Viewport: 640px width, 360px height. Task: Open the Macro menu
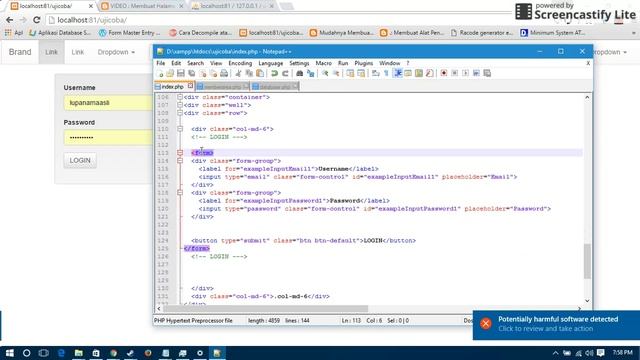[324, 63]
